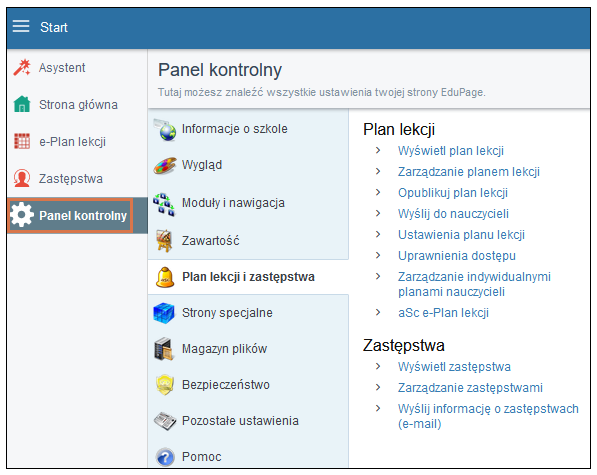The height and width of the screenshot is (475, 597).
Task: Click the Panel kontrolny gear icon
Action: 22,215
